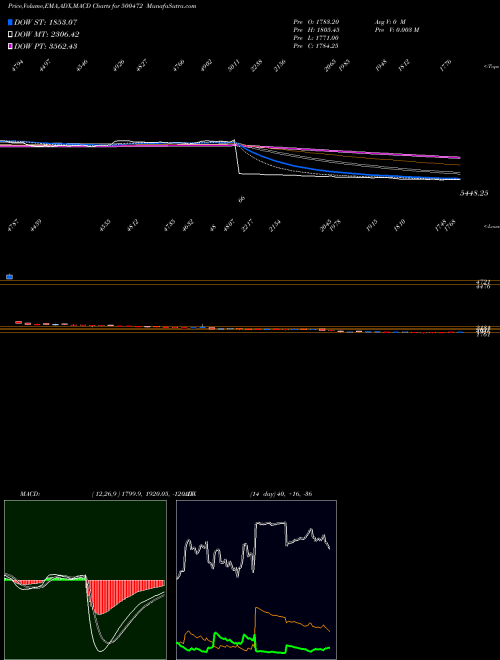Click the white DOW MT legend swatch
This screenshot has width=500, height=660.
coord(10,35)
